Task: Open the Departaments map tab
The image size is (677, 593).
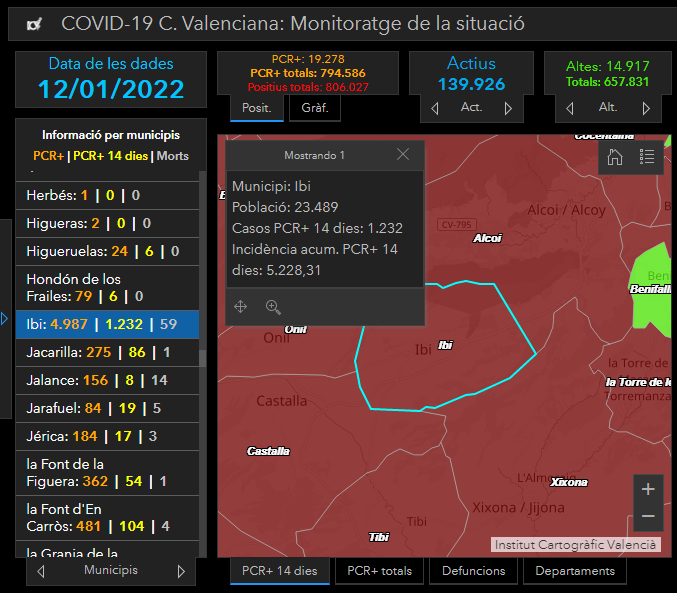Action: 575,571
